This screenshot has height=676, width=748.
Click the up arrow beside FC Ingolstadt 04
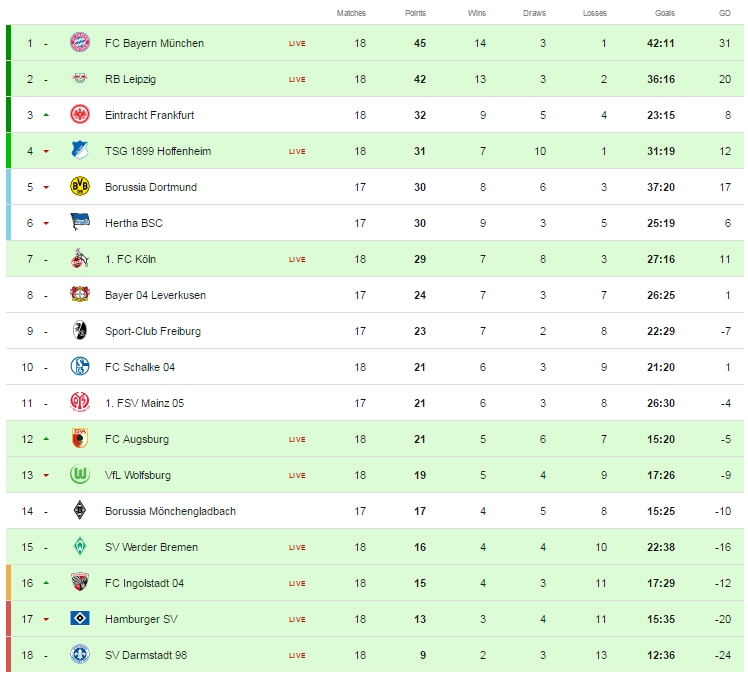tap(45, 583)
